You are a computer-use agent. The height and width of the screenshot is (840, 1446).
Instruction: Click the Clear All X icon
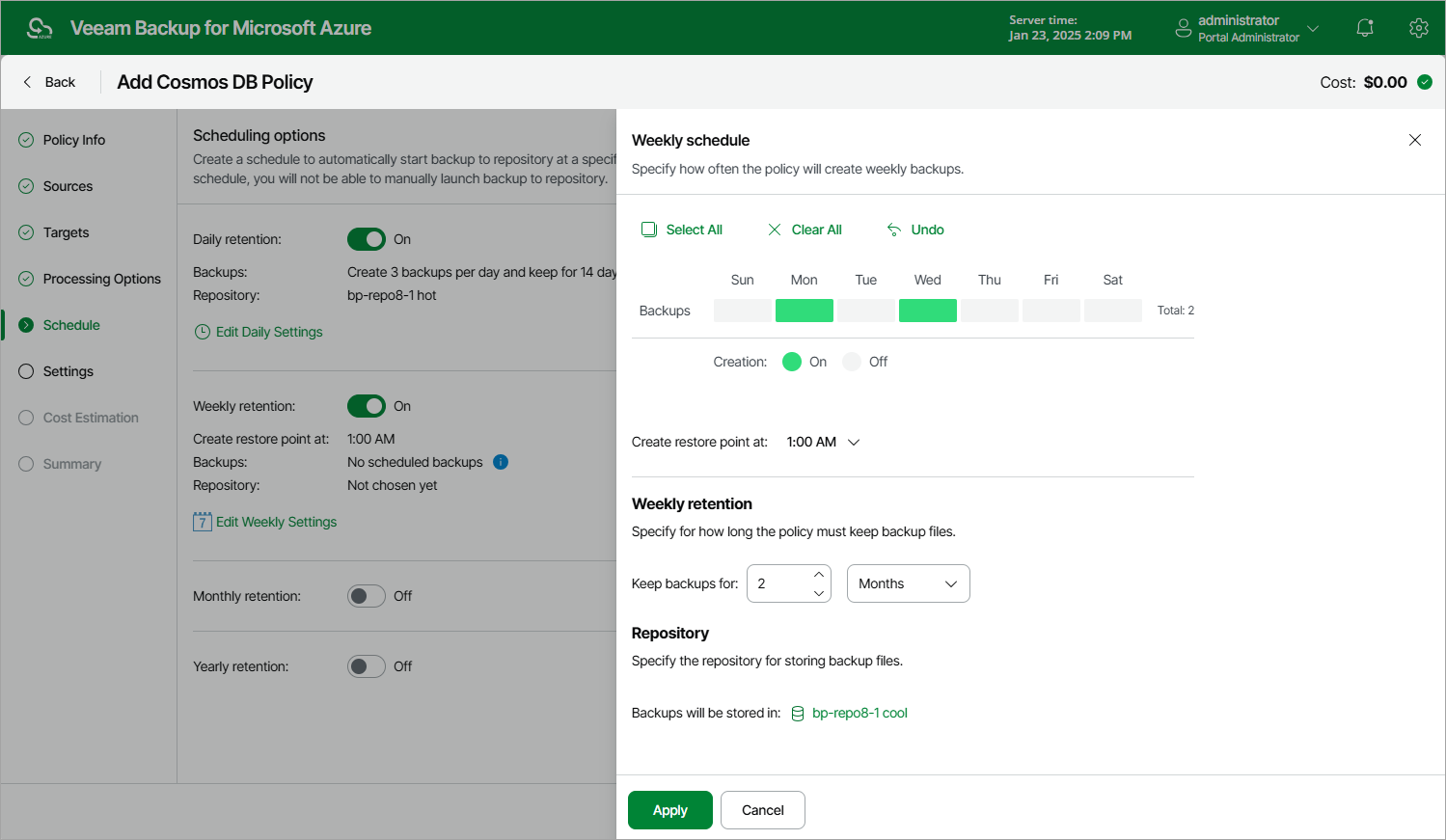click(x=775, y=230)
